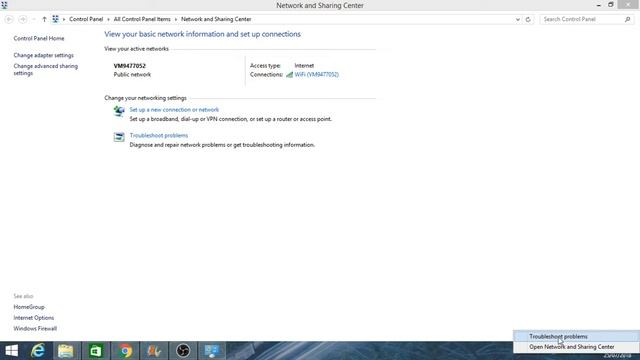This screenshot has height=360, width=640.
Task: Open Control Panel Home
Action: coord(39,38)
